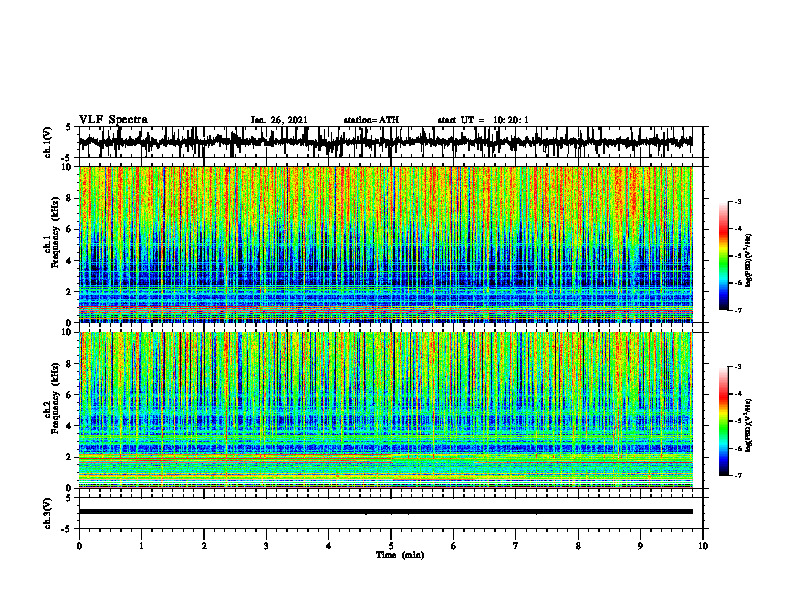Click time axis tick label 10
Image resolution: width=792 pixels, height=612 pixels.
point(703,546)
